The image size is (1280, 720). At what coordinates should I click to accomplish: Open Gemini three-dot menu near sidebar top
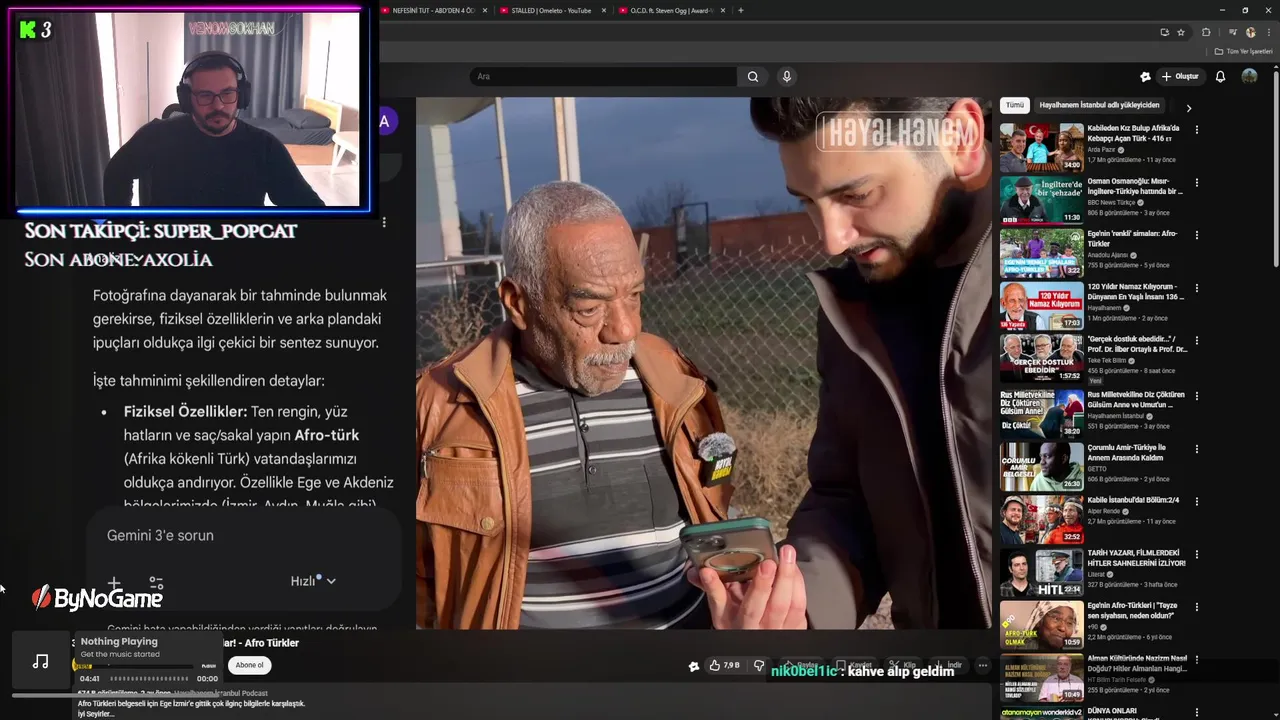click(x=383, y=222)
